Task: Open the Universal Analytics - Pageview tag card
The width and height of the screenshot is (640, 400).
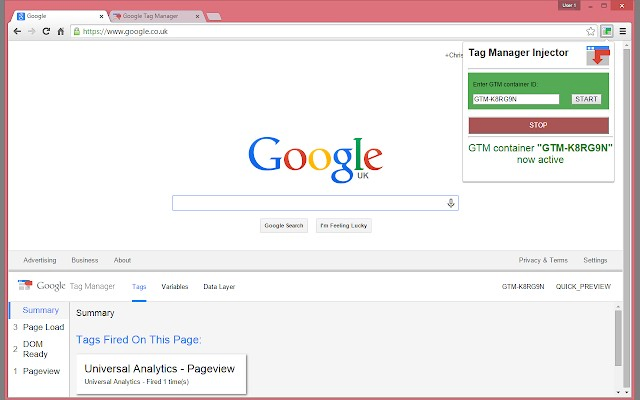Action: pyautogui.click(x=162, y=374)
